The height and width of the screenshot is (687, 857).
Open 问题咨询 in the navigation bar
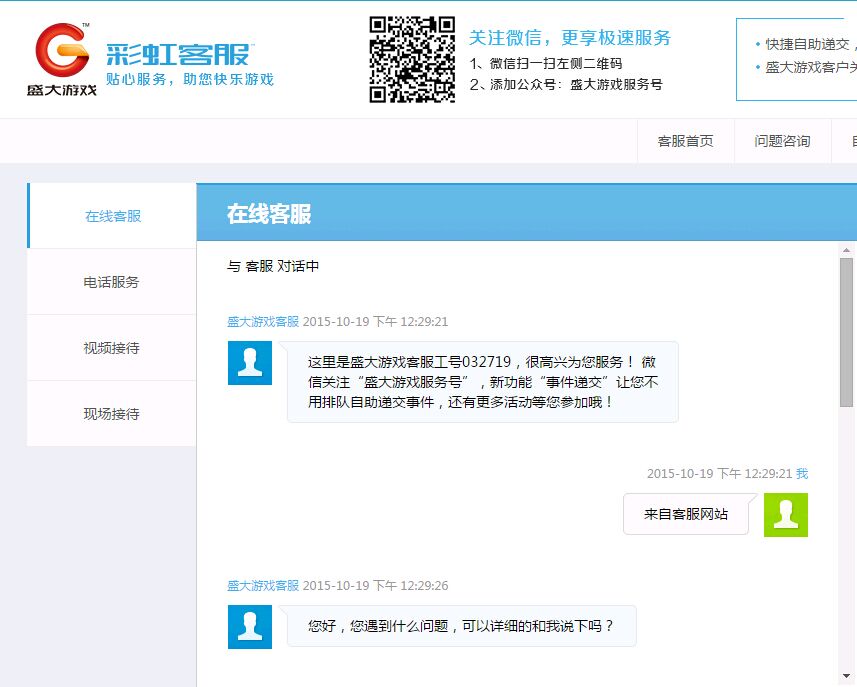pos(782,142)
